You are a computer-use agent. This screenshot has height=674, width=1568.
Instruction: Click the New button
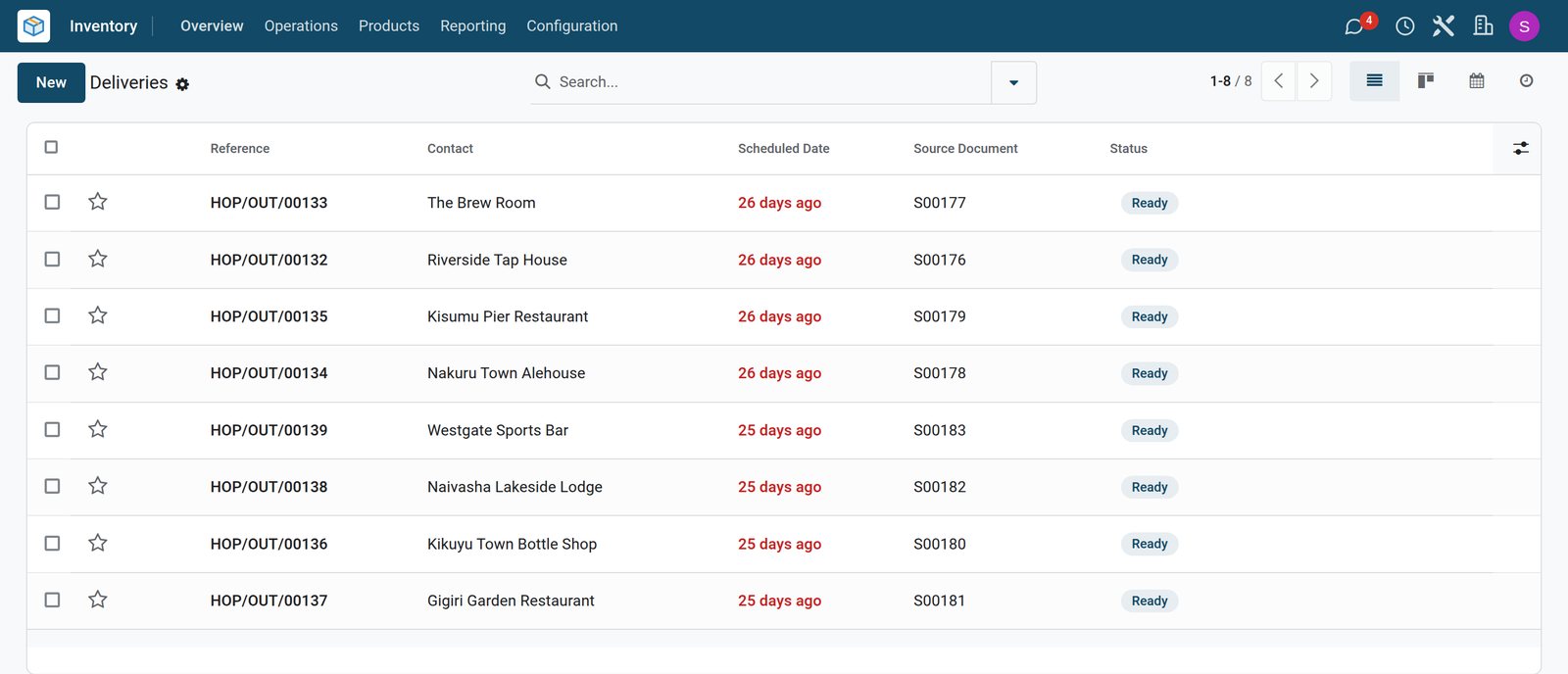(x=51, y=82)
